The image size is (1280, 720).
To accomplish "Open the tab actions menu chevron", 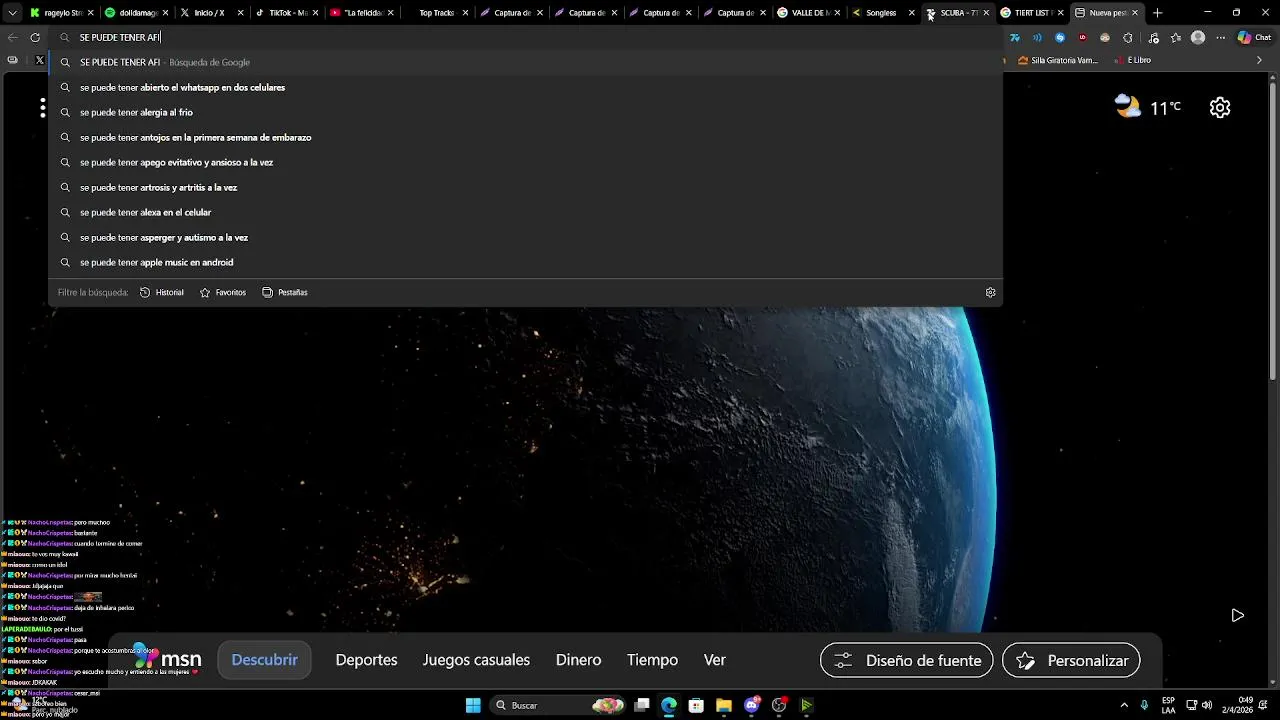I will coord(12,13).
